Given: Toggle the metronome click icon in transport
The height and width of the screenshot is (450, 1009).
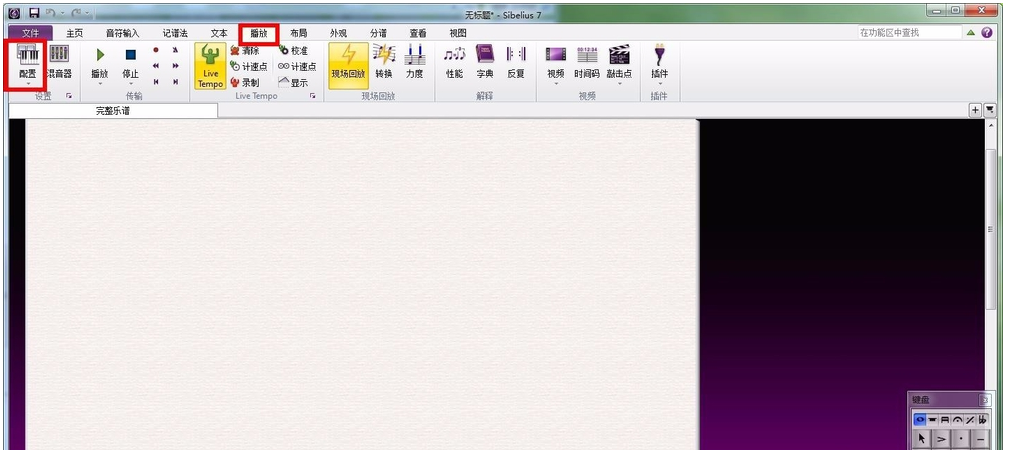Looking at the screenshot, I should coord(175,50).
